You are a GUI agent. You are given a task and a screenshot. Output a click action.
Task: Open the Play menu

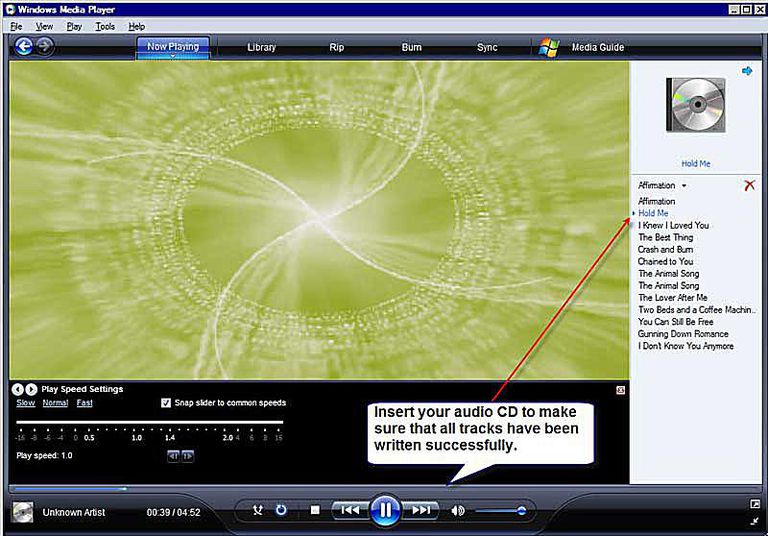74,26
